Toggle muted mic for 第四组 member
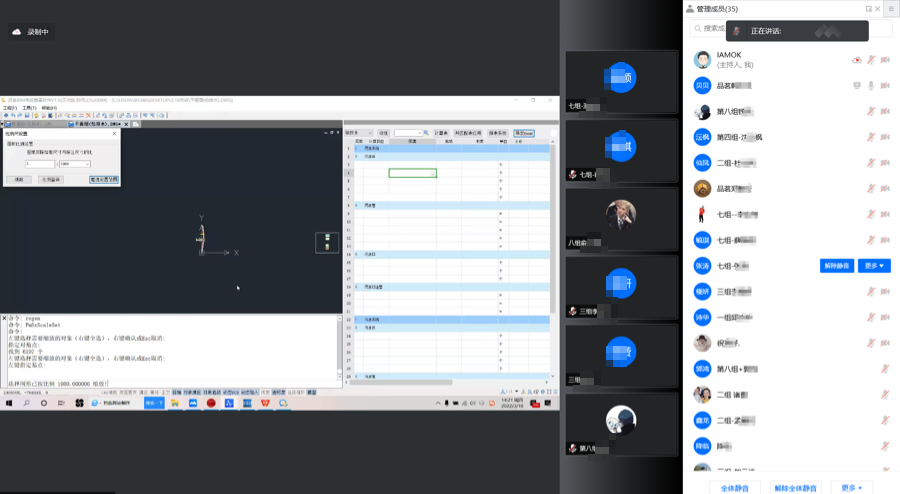 871,137
